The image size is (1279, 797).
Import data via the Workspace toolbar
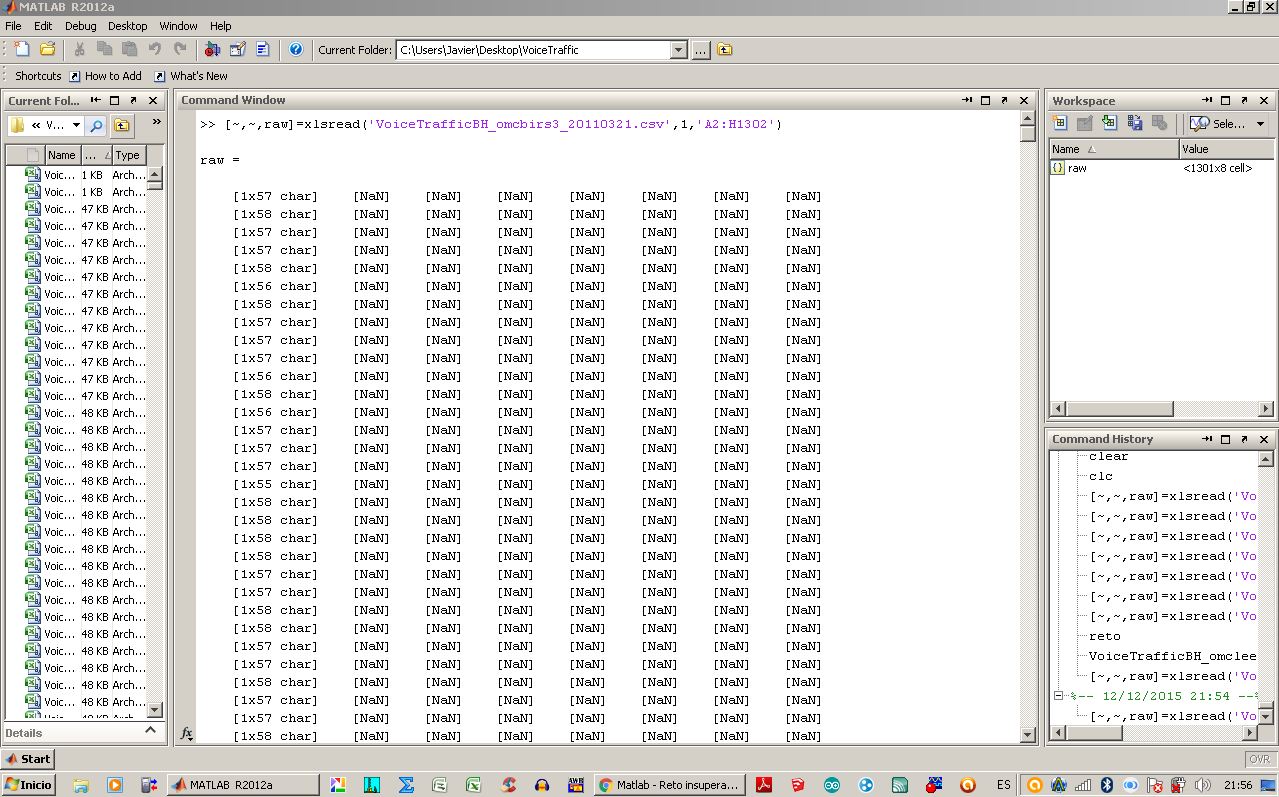tap(1110, 123)
